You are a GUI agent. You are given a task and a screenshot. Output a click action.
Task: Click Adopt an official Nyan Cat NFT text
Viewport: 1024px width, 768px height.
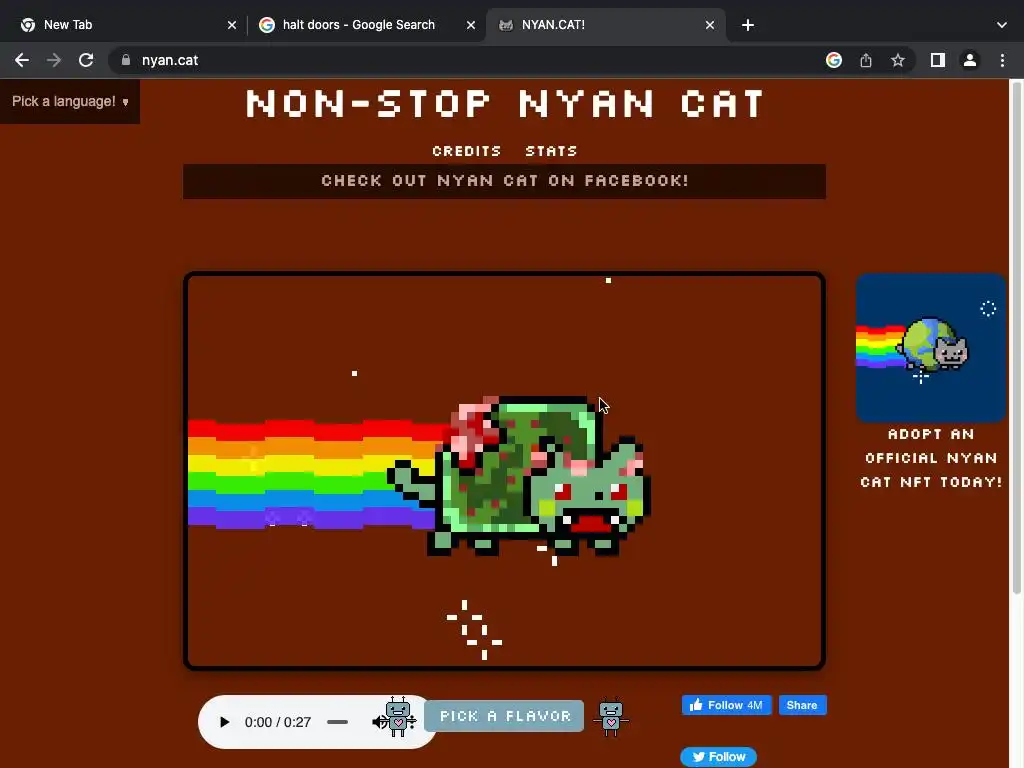click(x=931, y=458)
